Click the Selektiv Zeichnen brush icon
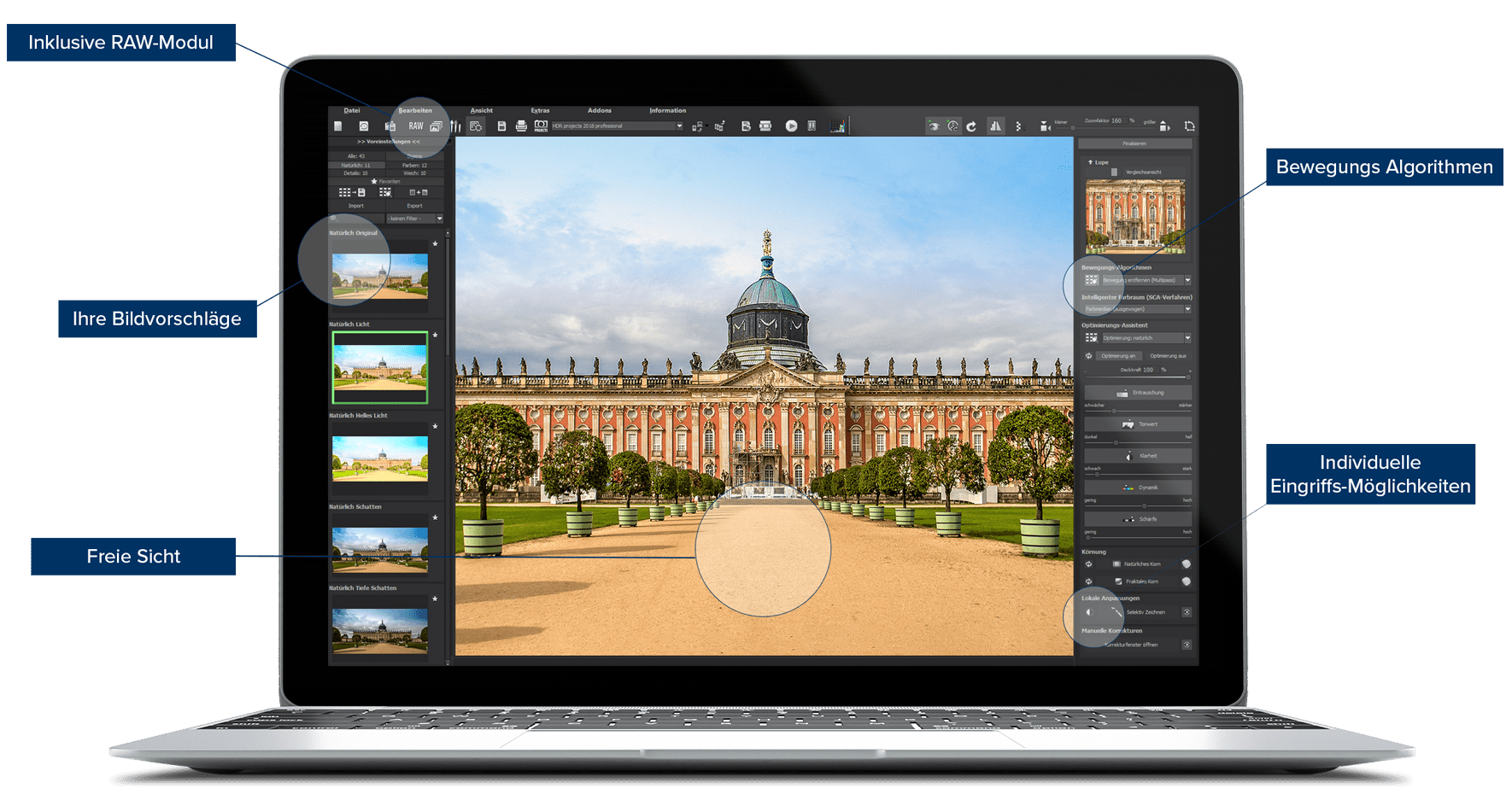 tap(1116, 611)
